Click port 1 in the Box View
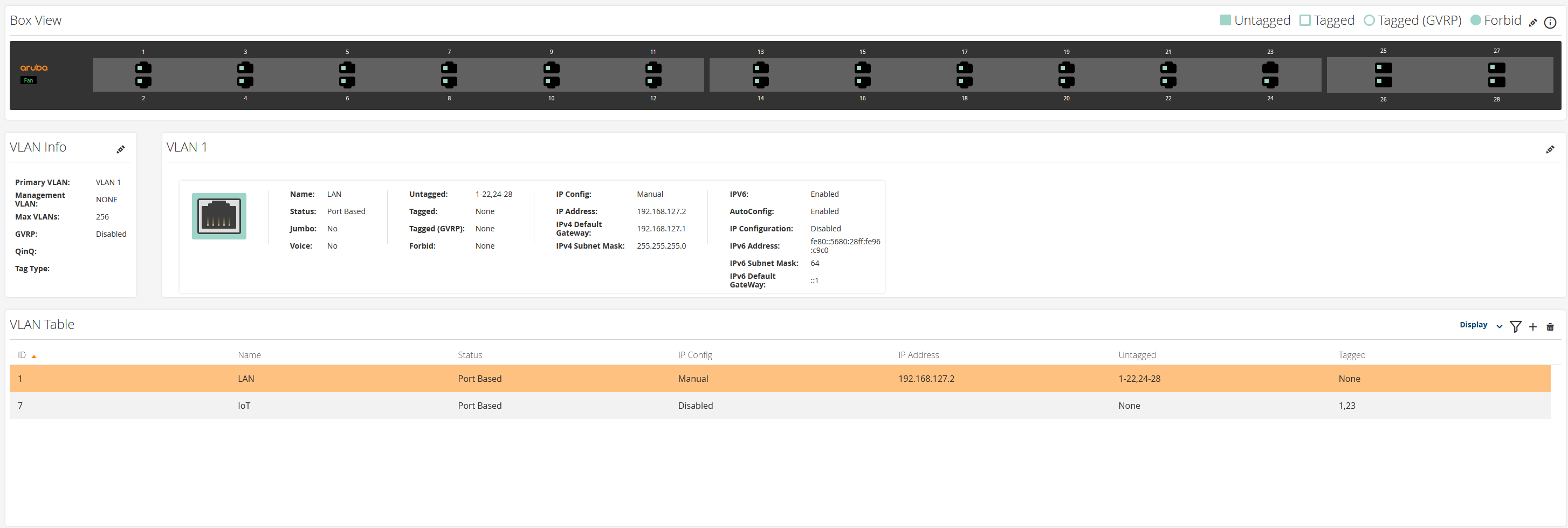The height and width of the screenshot is (528, 1568). (143, 67)
